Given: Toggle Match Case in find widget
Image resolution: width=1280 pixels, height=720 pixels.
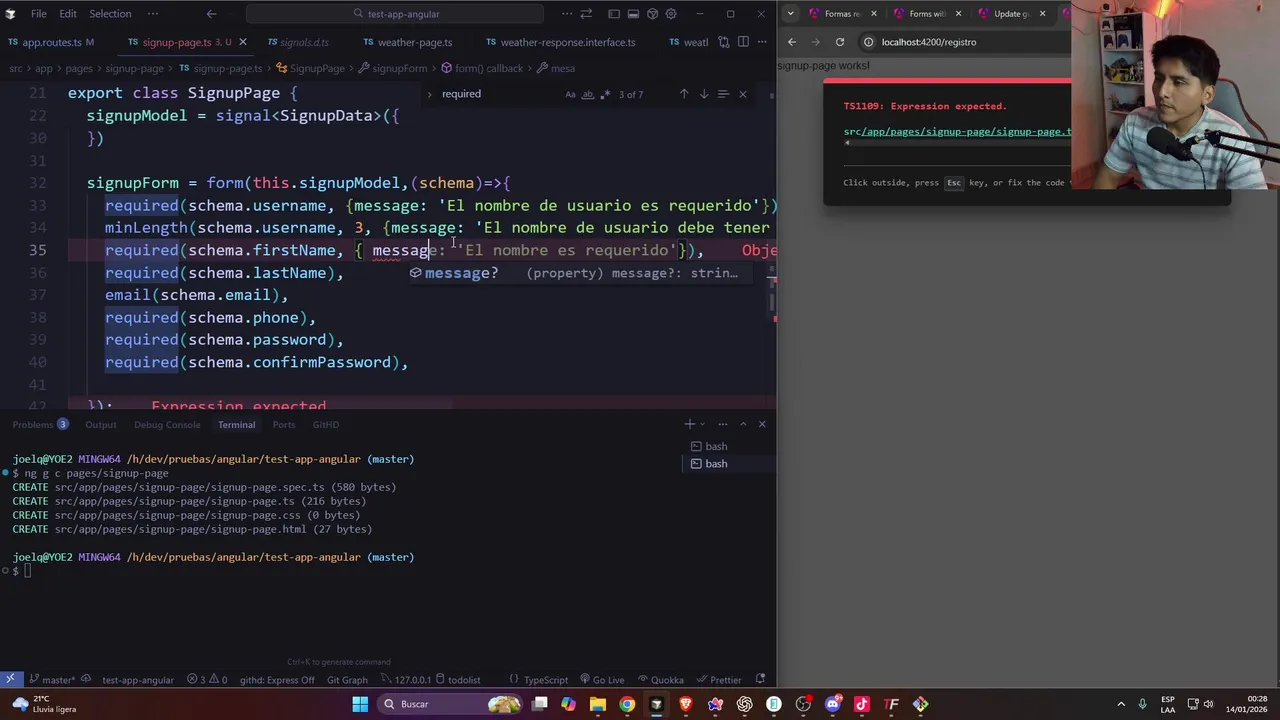Looking at the screenshot, I should tap(570, 94).
